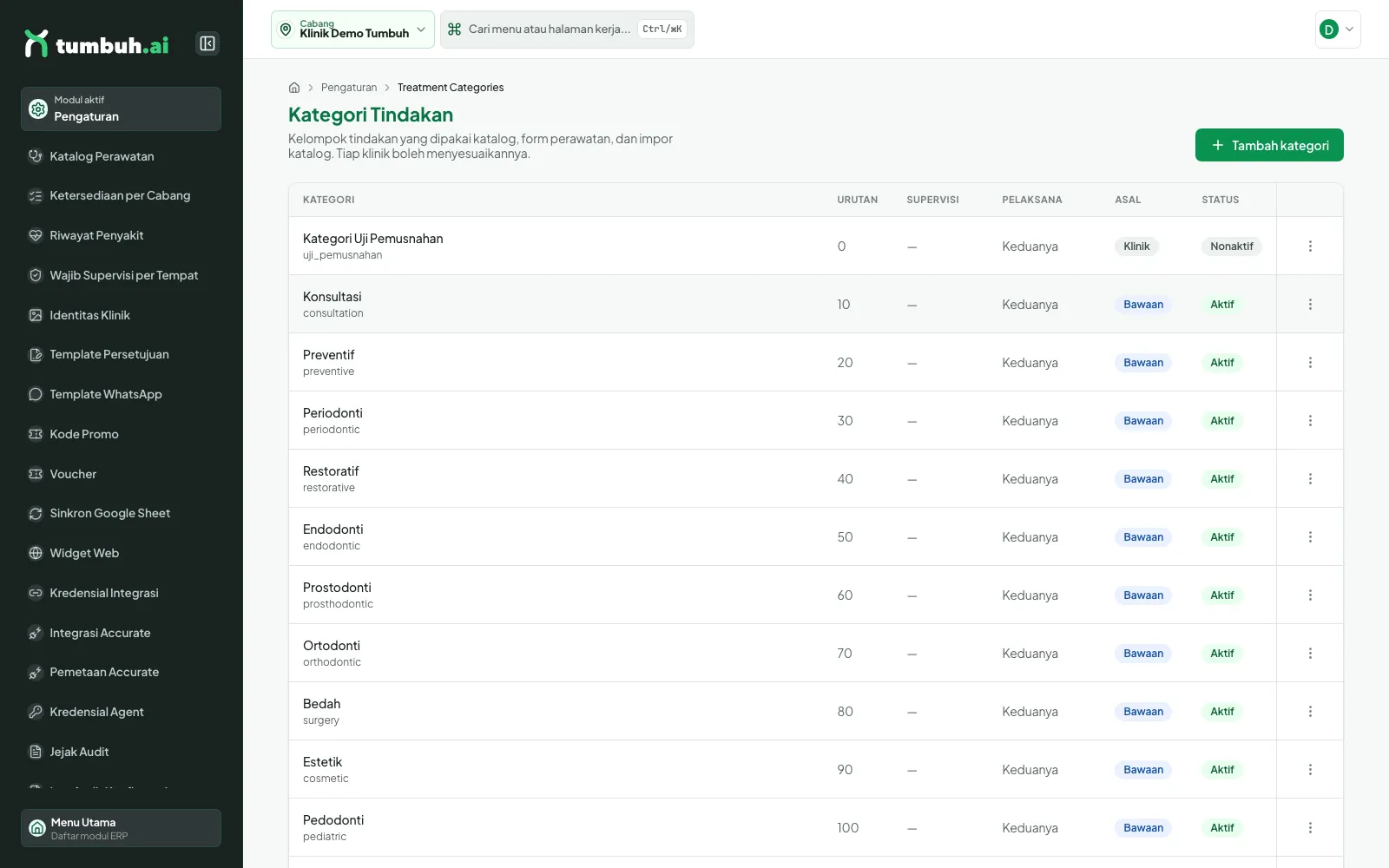Collapse the sidebar panel icon

pyautogui.click(x=207, y=43)
